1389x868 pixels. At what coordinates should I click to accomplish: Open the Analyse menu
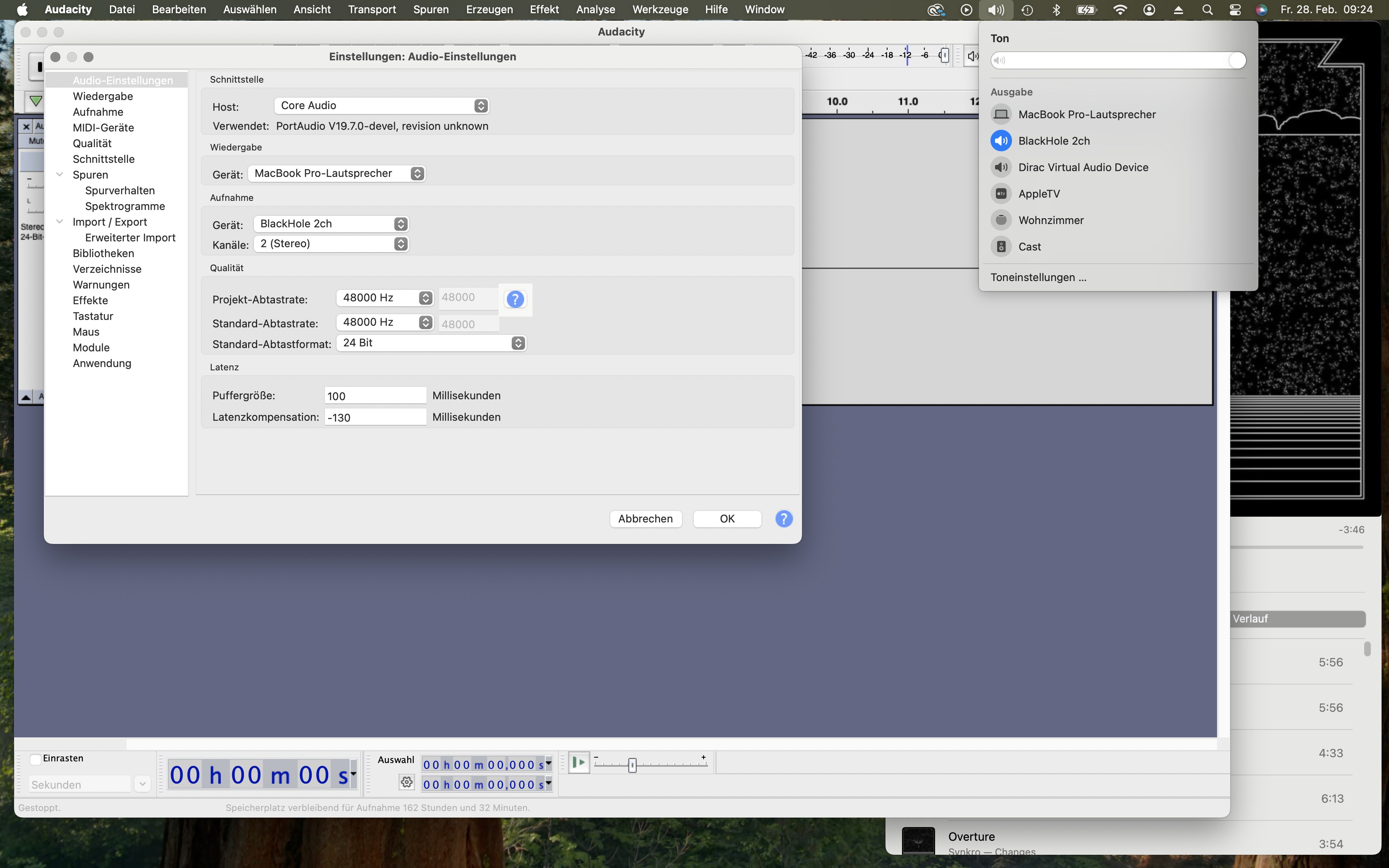[595, 10]
